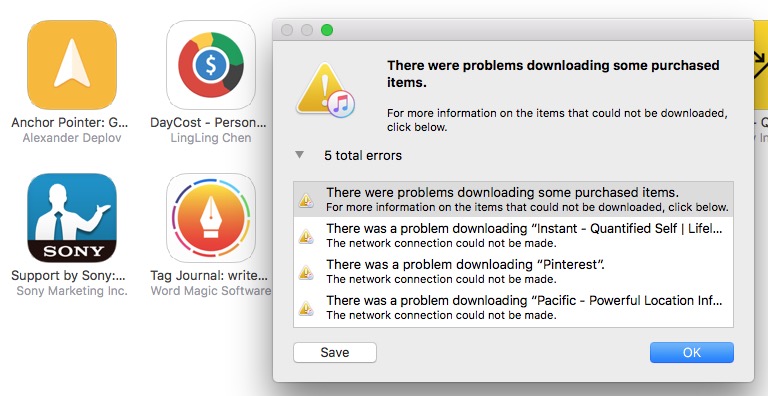Viewport: 768px width, 396px height.
Task: Click the Word Magic Software developer name
Action: click(211, 291)
